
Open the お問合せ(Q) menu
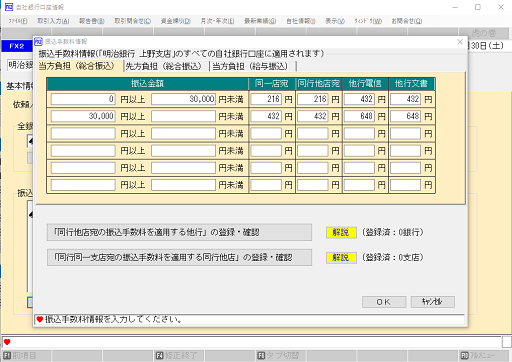tap(407, 21)
